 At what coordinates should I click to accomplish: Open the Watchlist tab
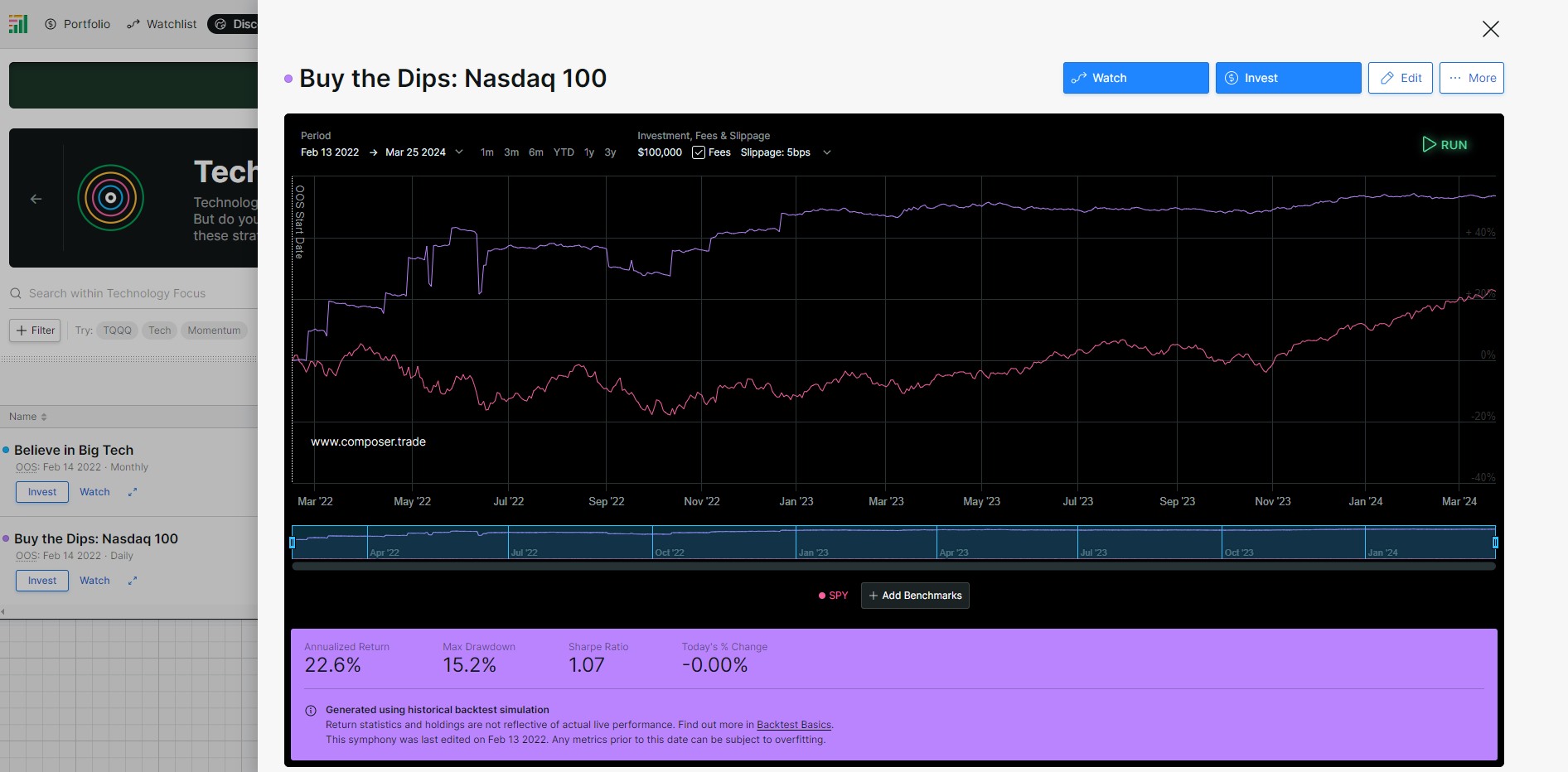(x=162, y=24)
